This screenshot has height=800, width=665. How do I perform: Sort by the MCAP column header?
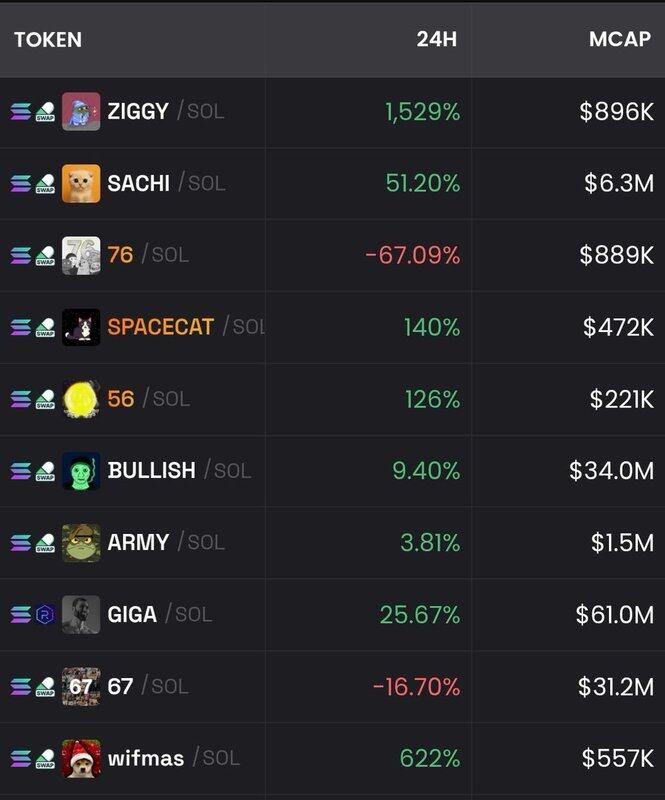pyautogui.click(x=620, y=40)
